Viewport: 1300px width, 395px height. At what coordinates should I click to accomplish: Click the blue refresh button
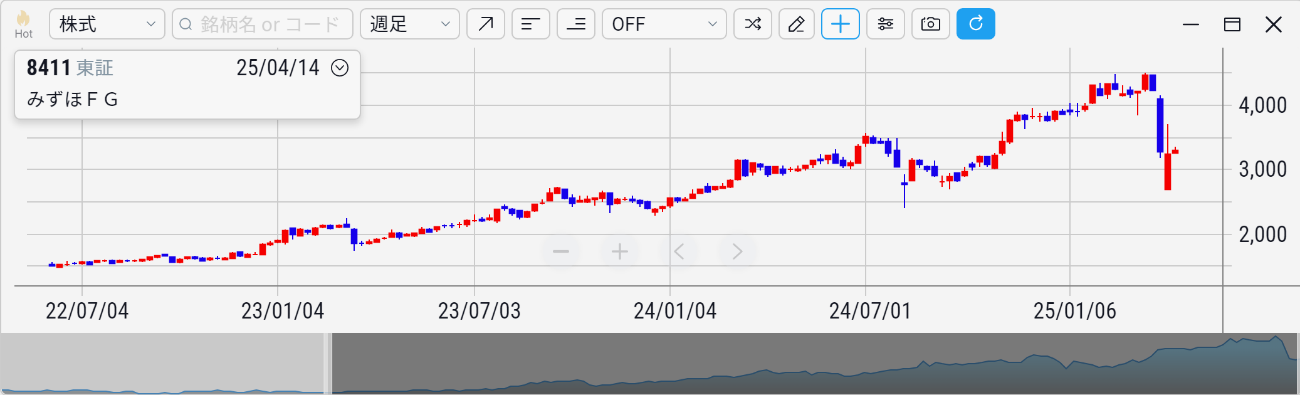click(x=976, y=24)
